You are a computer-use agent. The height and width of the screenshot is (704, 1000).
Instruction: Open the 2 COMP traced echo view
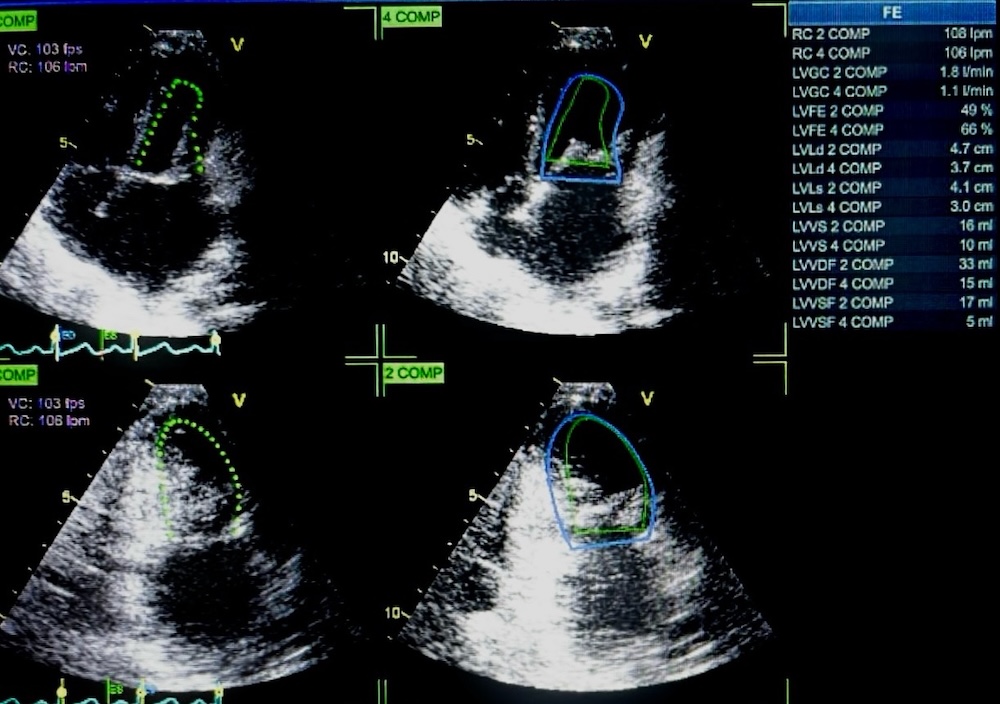[584, 536]
